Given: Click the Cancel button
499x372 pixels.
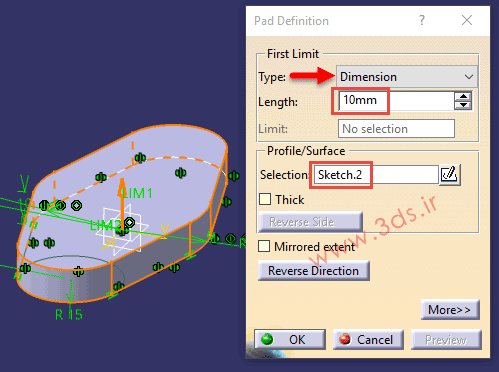Looking at the screenshot, I should coord(368,339).
